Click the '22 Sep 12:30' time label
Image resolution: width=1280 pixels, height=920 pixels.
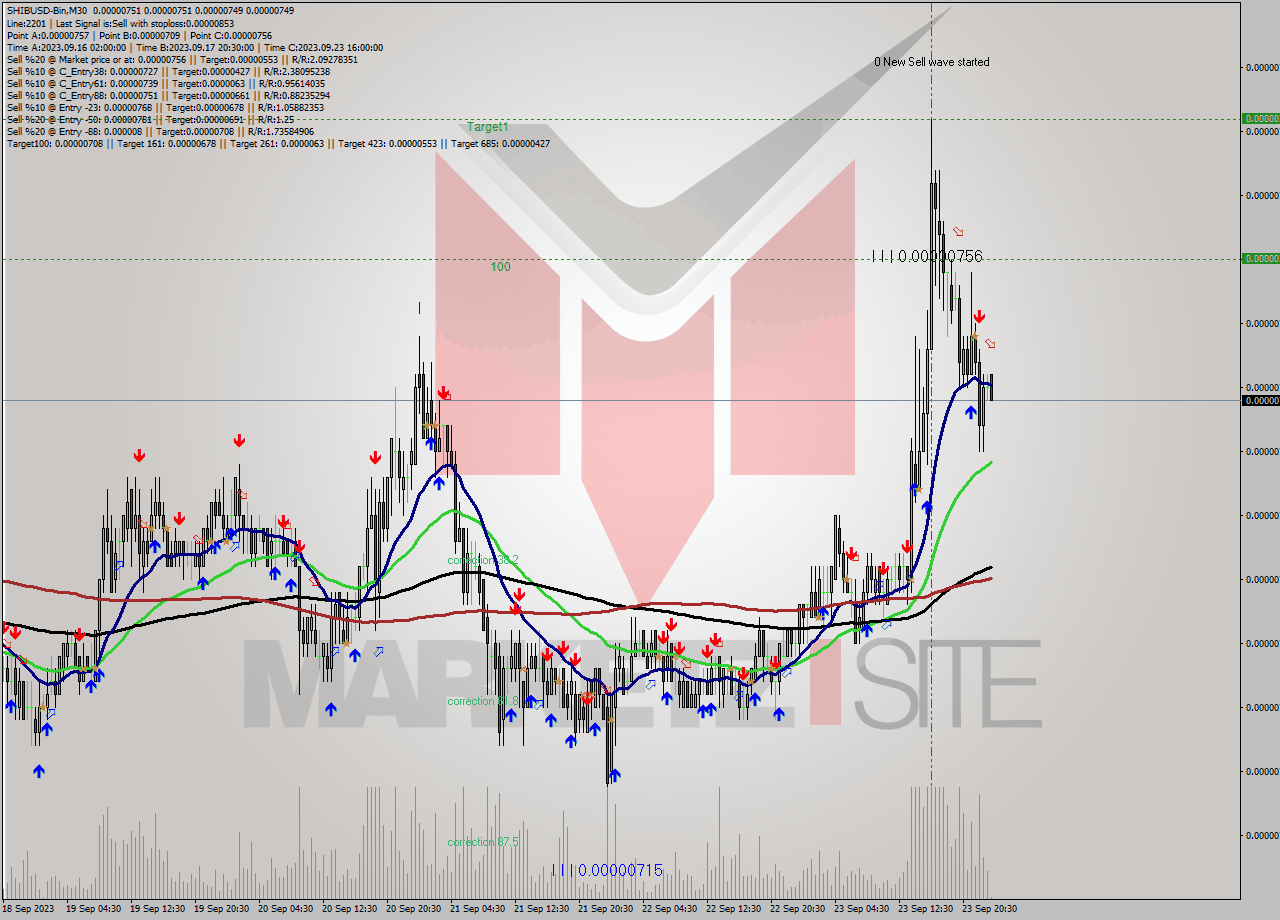(733, 909)
